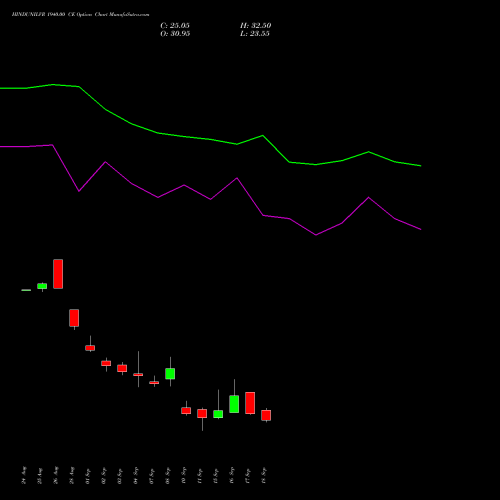Click the '26 Aug' date axis label
Screen dimensions: 500x500
click(56, 476)
